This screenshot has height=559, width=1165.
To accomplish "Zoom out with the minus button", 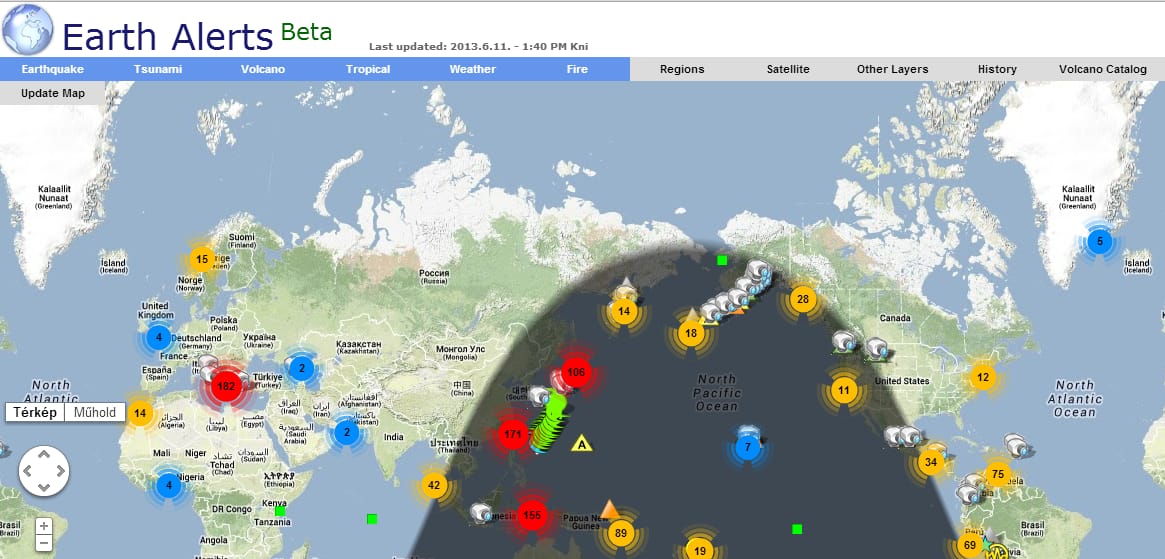I will click(44, 543).
